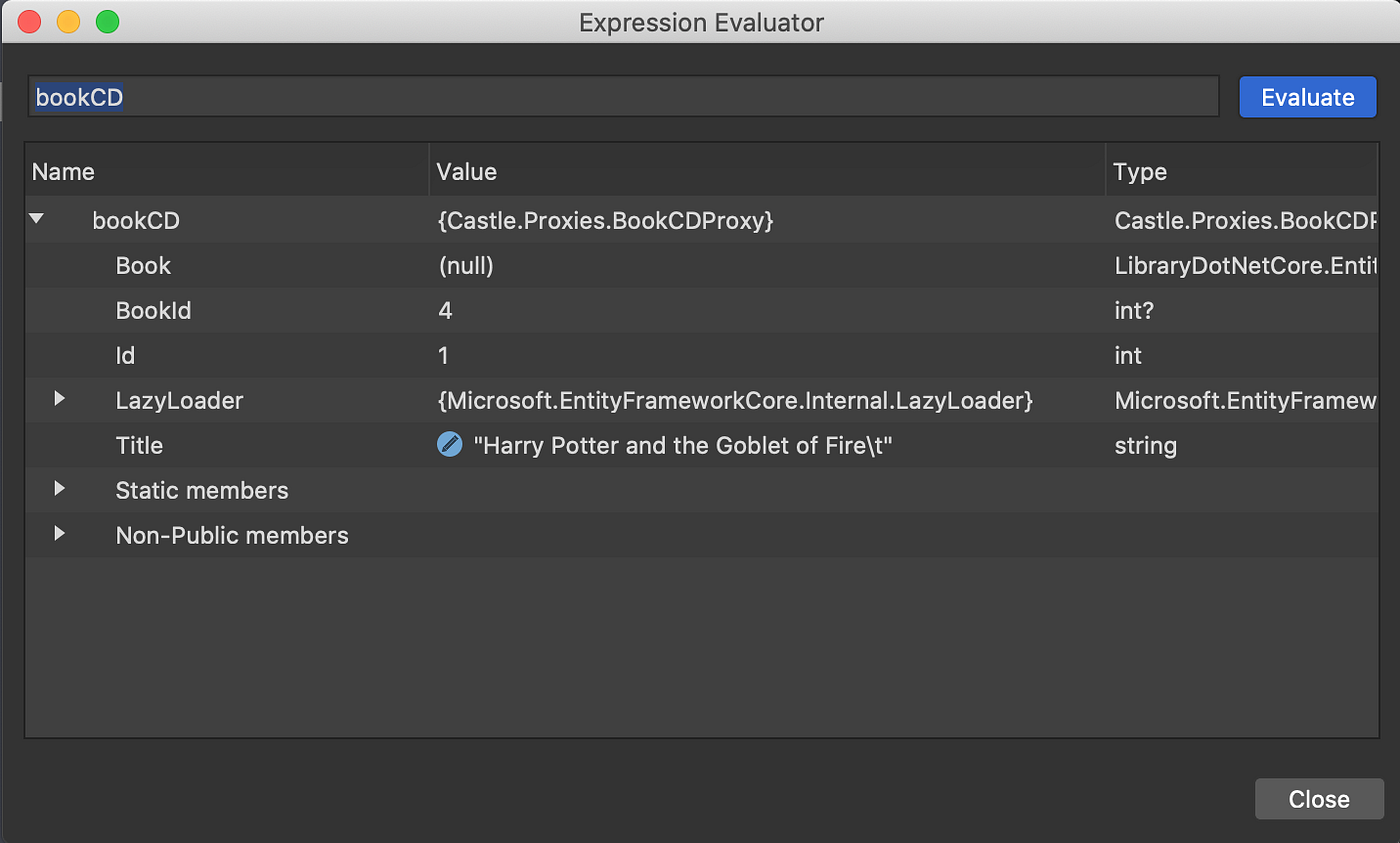This screenshot has height=843, width=1400.
Task: Click the red close window button
Action: pos(30,21)
